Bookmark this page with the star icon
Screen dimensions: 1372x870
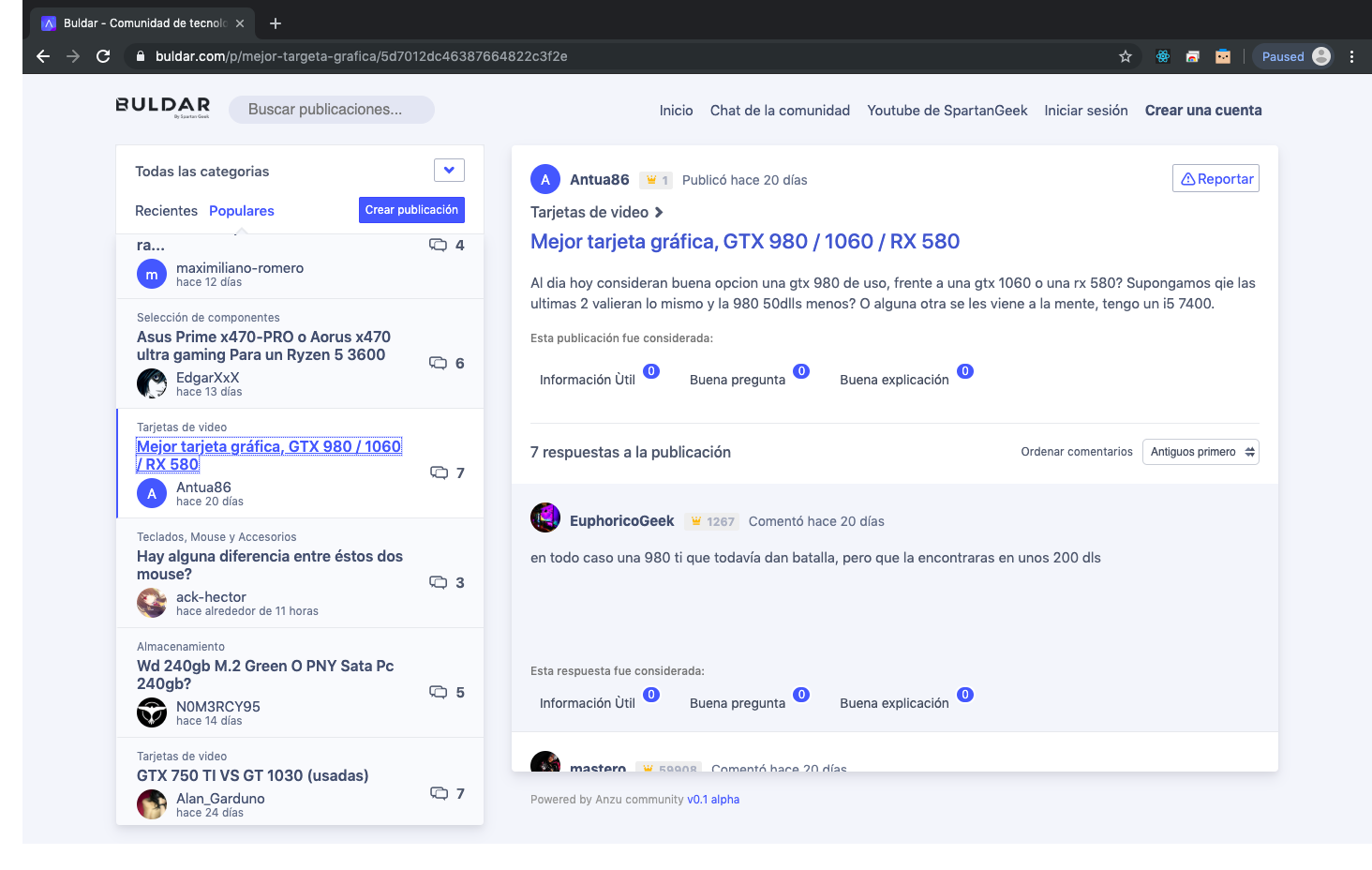click(1126, 56)
